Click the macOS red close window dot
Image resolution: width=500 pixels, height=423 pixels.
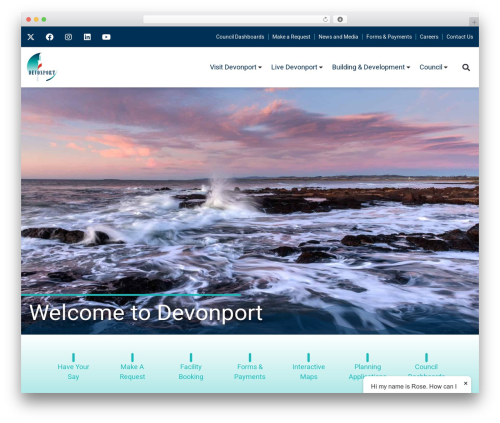point(29,20)
